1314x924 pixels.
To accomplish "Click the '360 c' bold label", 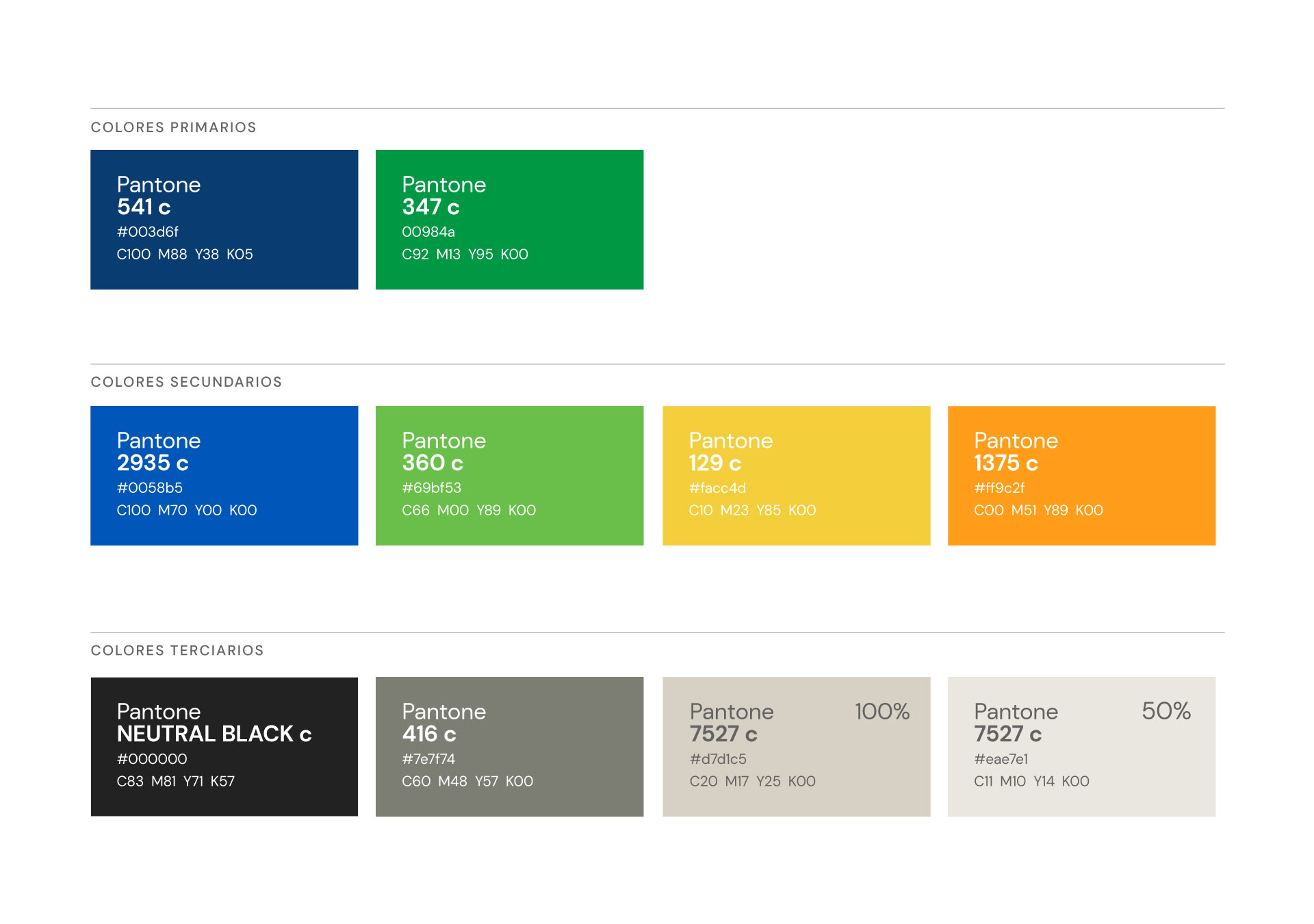I will (x=433, y=463).
